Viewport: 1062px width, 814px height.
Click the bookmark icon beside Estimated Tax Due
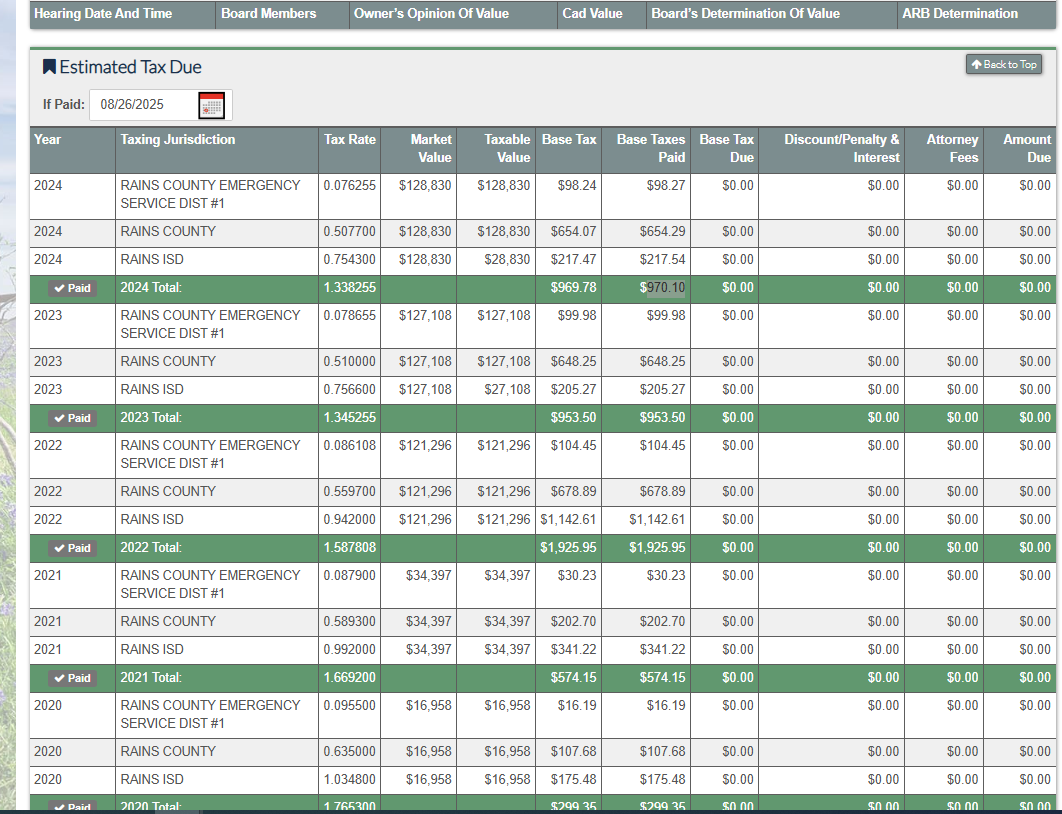49,67
